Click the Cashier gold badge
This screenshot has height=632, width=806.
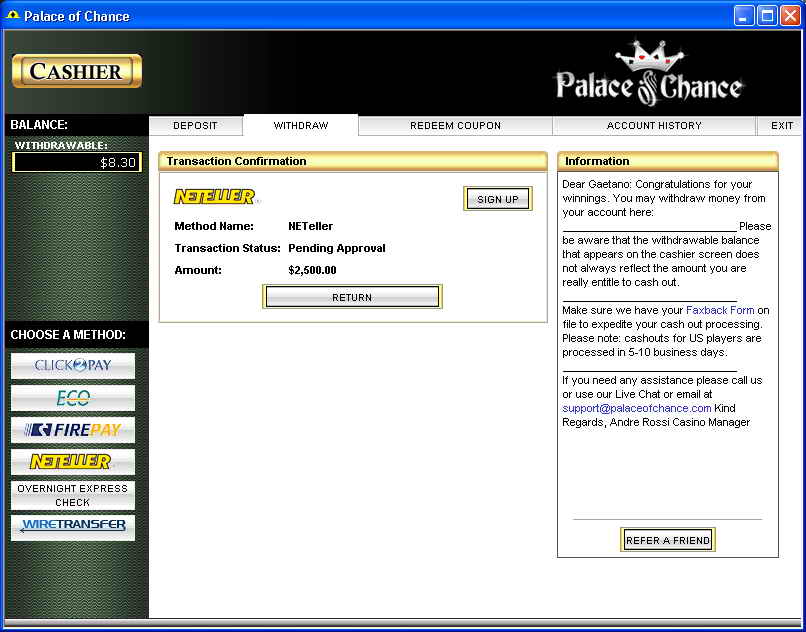click(77, 71)
